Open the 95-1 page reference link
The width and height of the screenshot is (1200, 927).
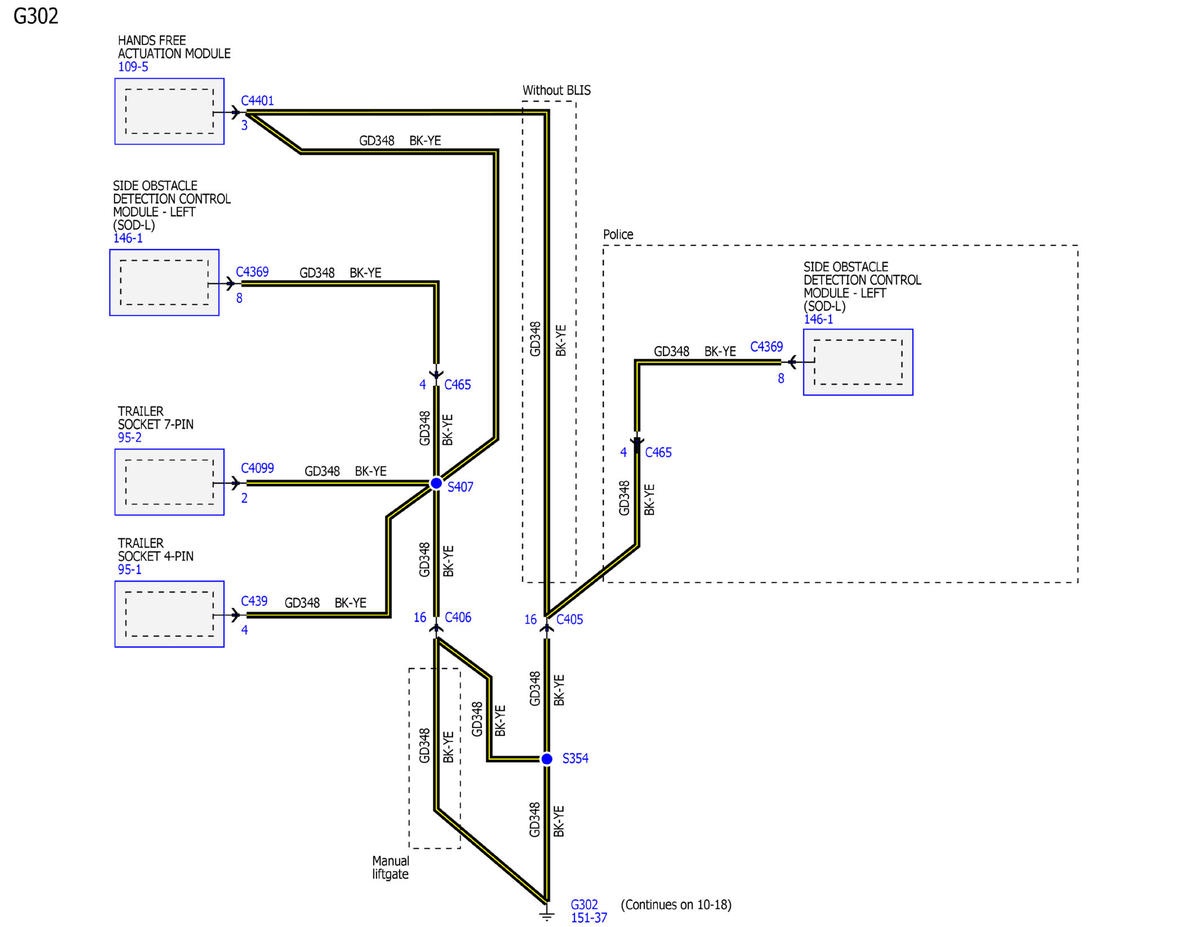[x=130, y=570]
